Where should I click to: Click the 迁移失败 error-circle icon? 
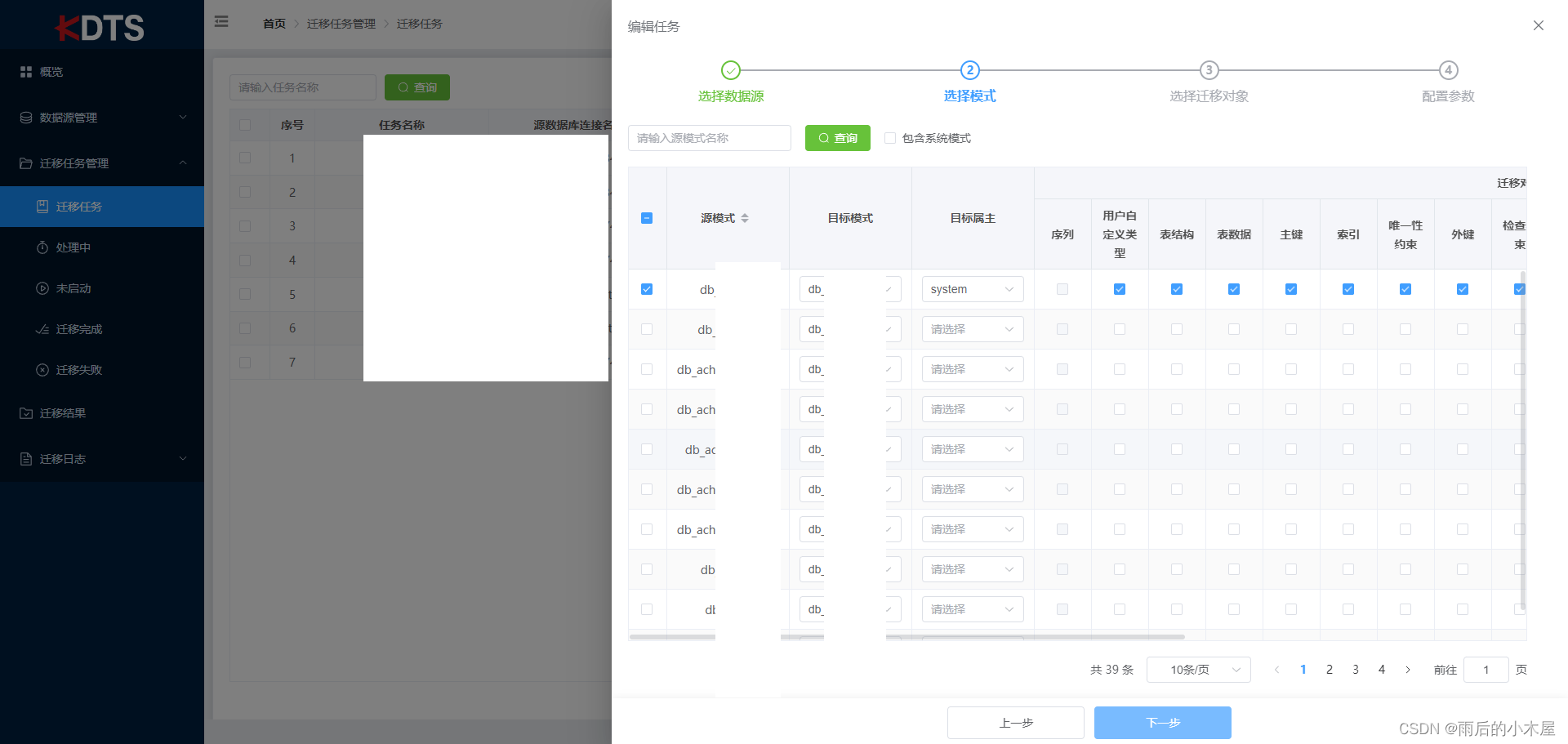(42, 370)
